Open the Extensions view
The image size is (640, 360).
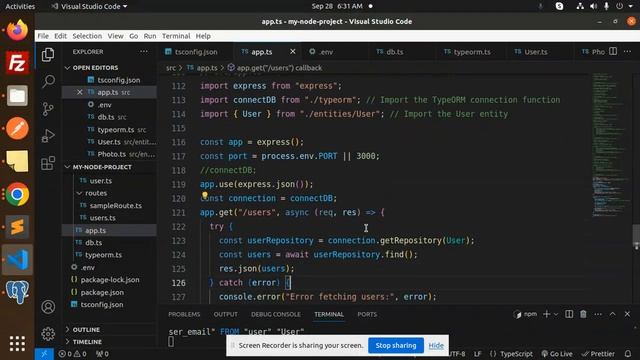click(48, 163)
